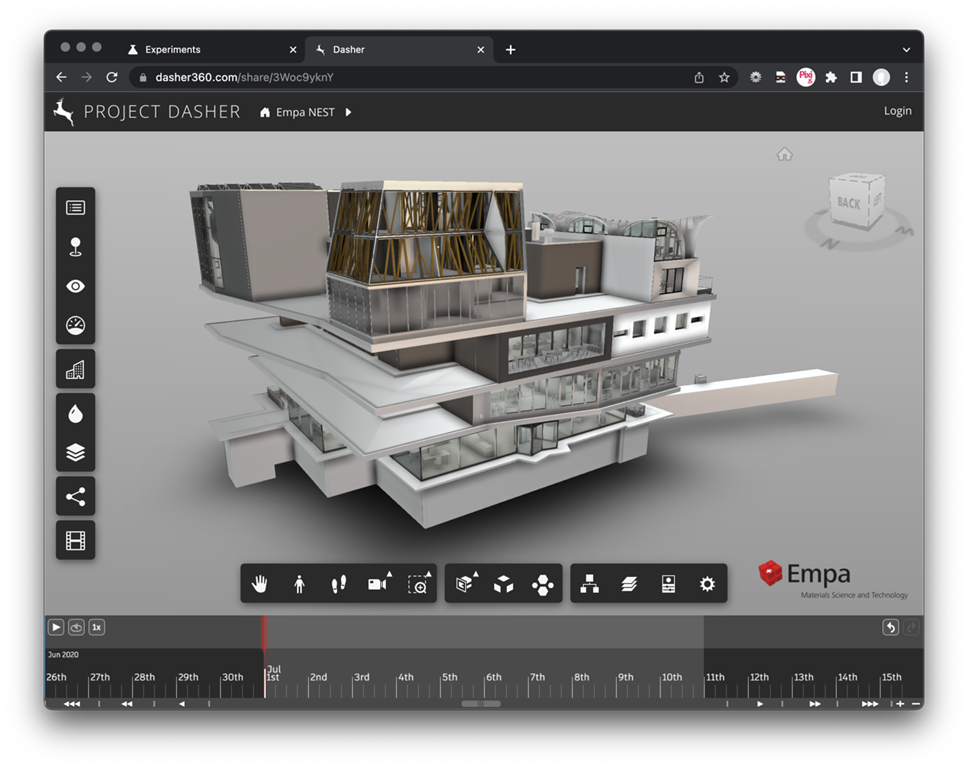Open the film strip animation panel

[x=75, y=541]
